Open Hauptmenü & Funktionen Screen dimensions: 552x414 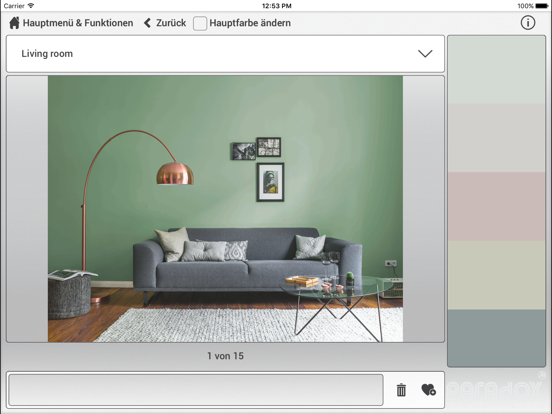coord(71,23)
